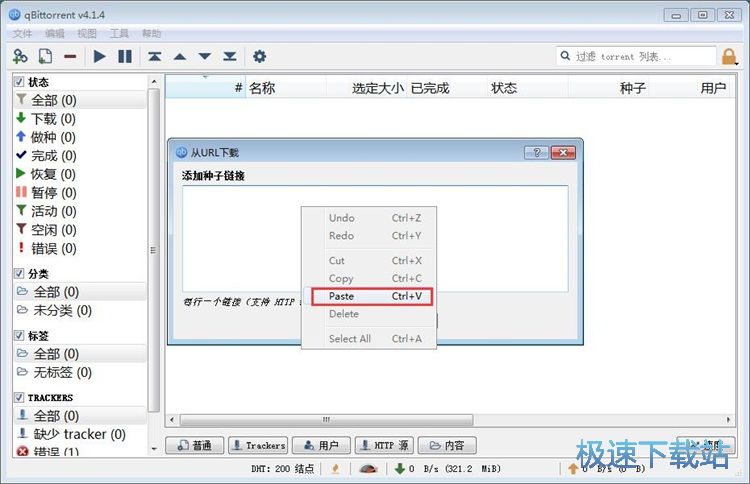Screen dimensions: 750x484
Task: Click the lock icon in toolbar
Action: (729, 56)
